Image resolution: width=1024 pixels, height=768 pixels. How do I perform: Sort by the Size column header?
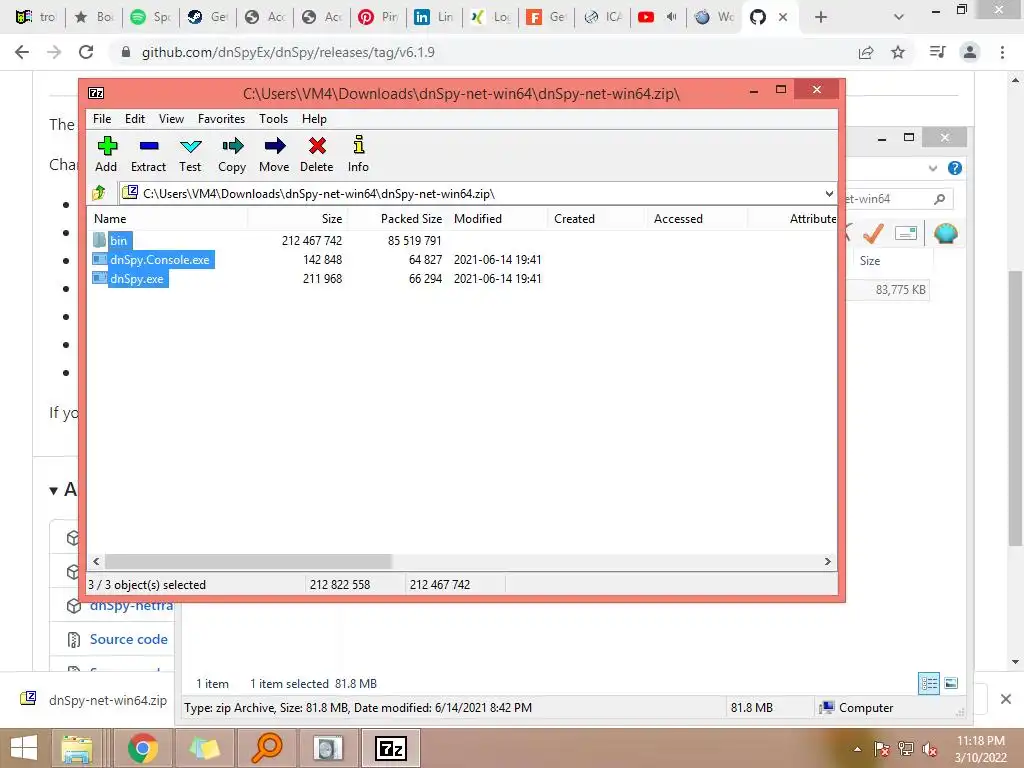[x=296, y=219]
